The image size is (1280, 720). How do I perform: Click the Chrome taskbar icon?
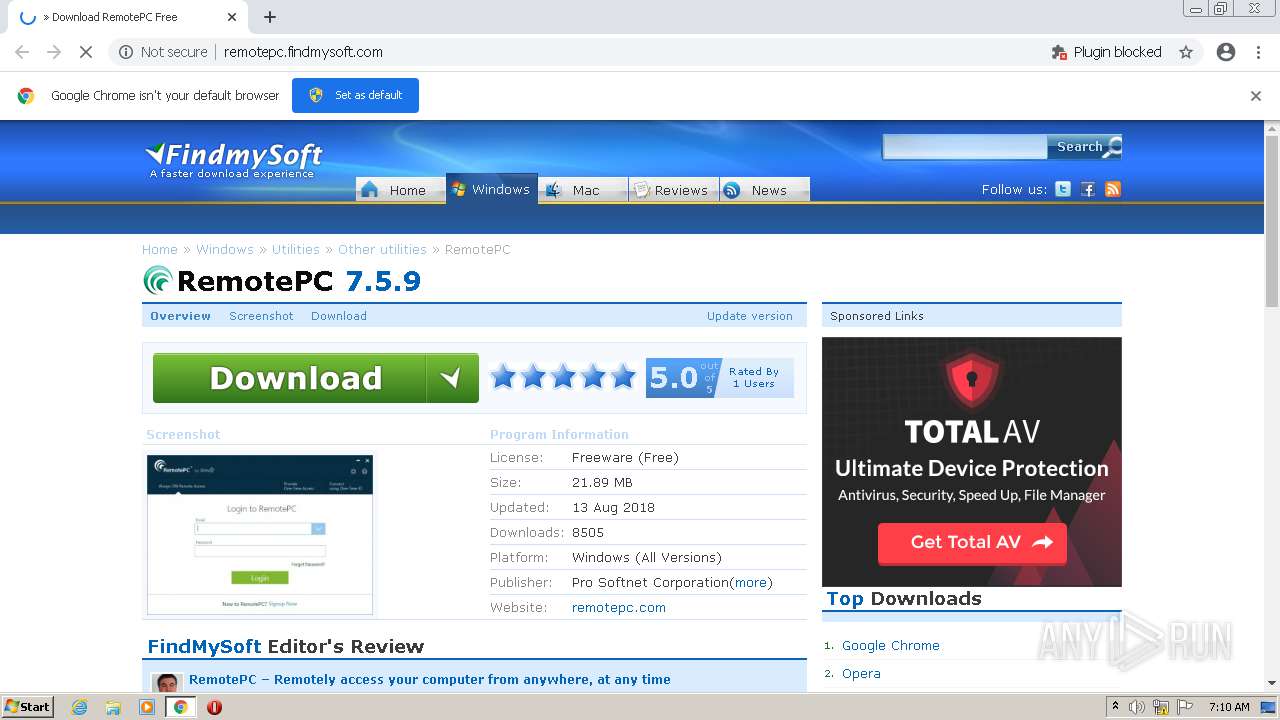click(x=180, y=707)
